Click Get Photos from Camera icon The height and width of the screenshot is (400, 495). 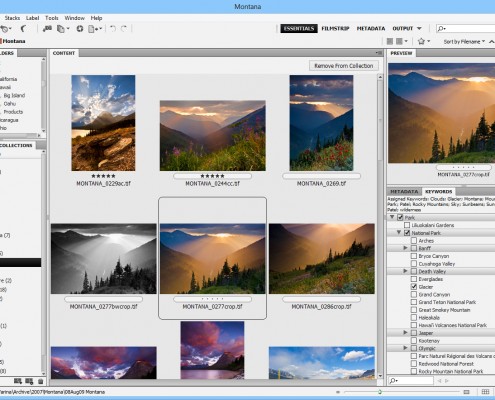click(47, 29)
